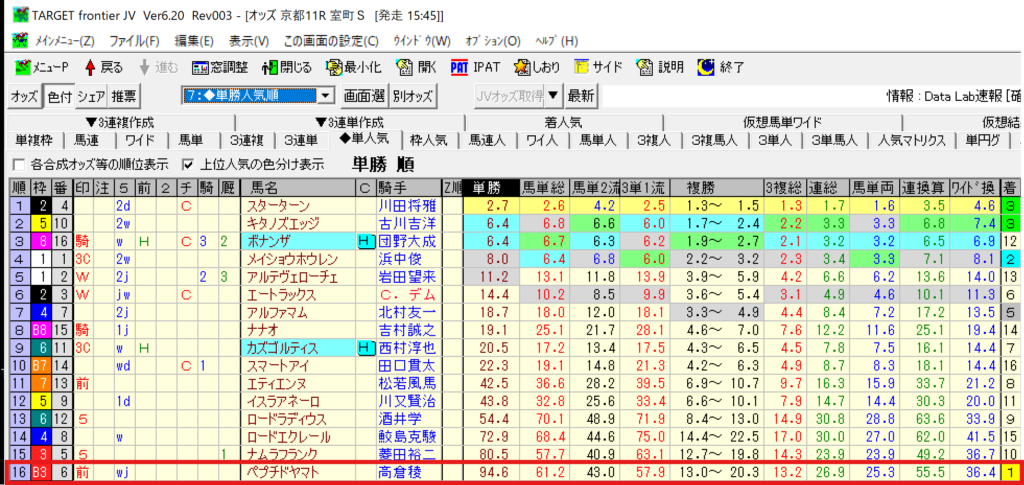Viewport: 1024px width, 485px height.
Task: Click the しおり bookmark icon
Action: (537, 67)
